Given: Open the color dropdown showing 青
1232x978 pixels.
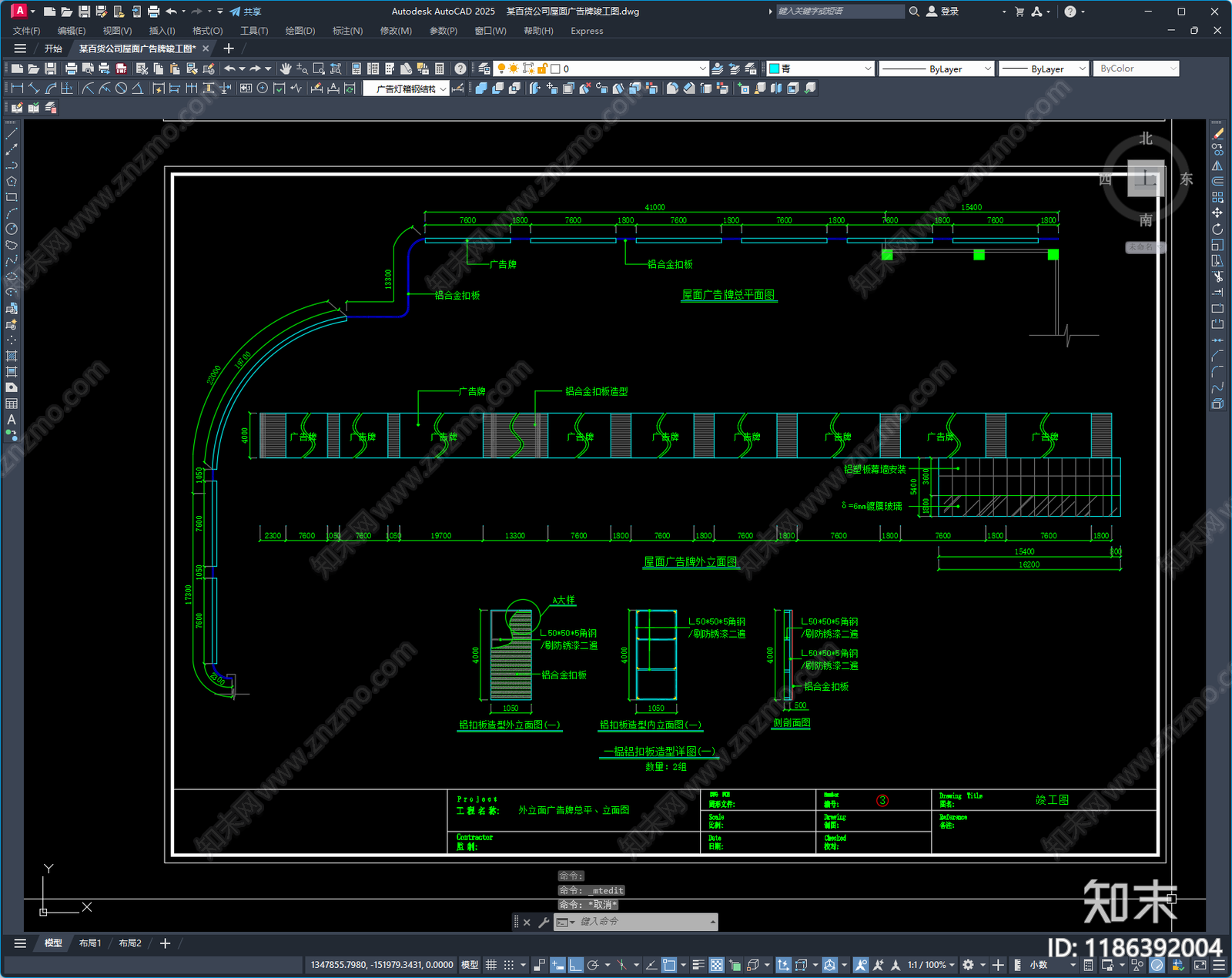Looking at the screenshot, I should coord(821,69).
